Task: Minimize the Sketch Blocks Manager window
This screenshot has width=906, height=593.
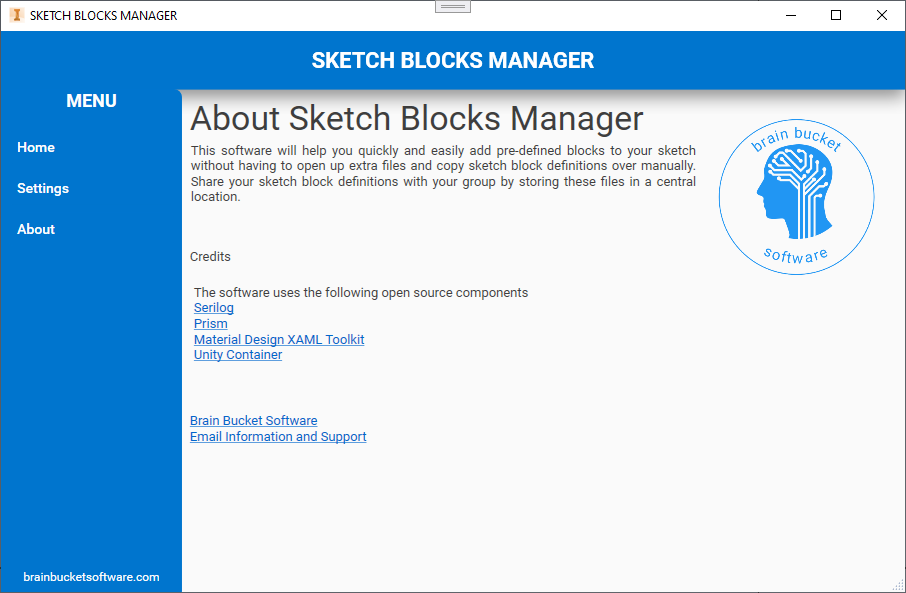Action: [x=790, y=15]
